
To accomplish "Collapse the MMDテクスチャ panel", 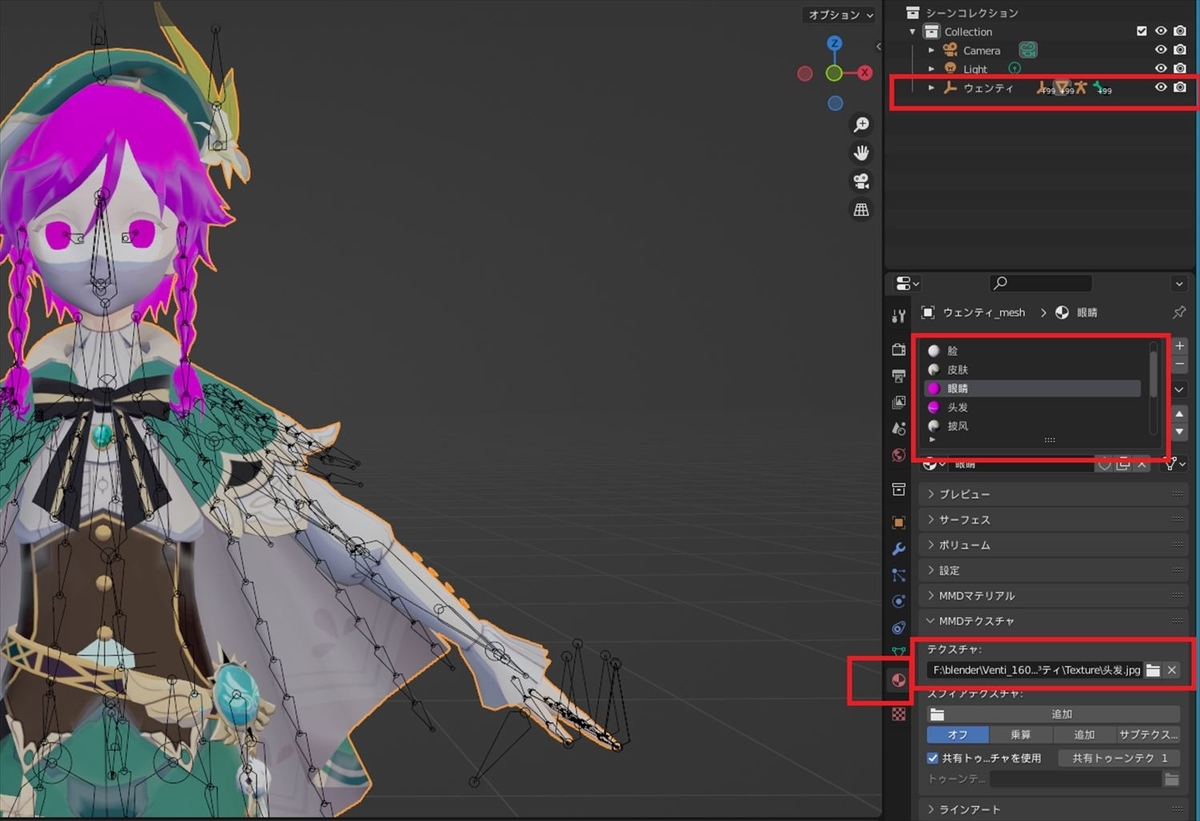I will point(1054,621).
